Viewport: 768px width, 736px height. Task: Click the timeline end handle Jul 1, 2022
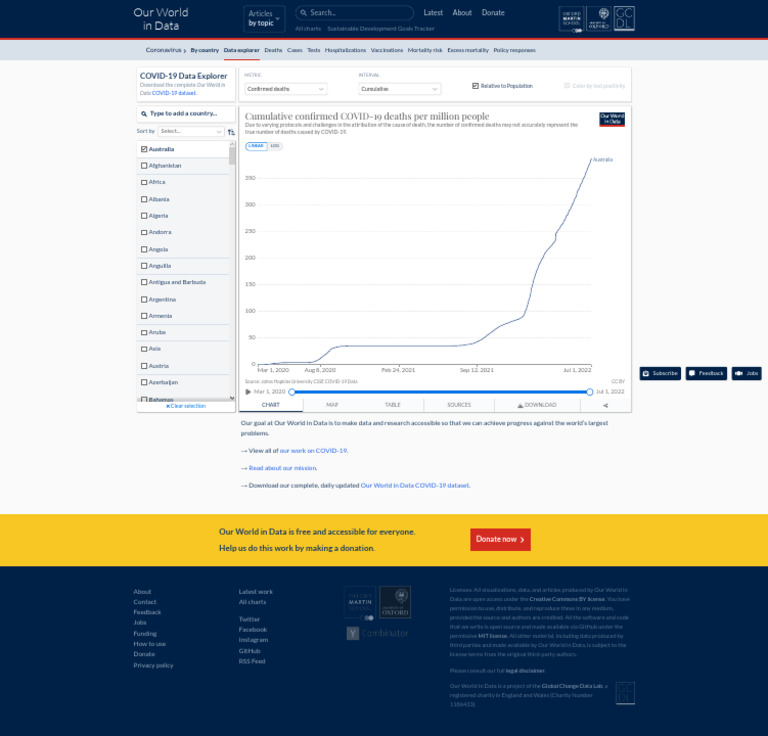click(x=590, y=392)
